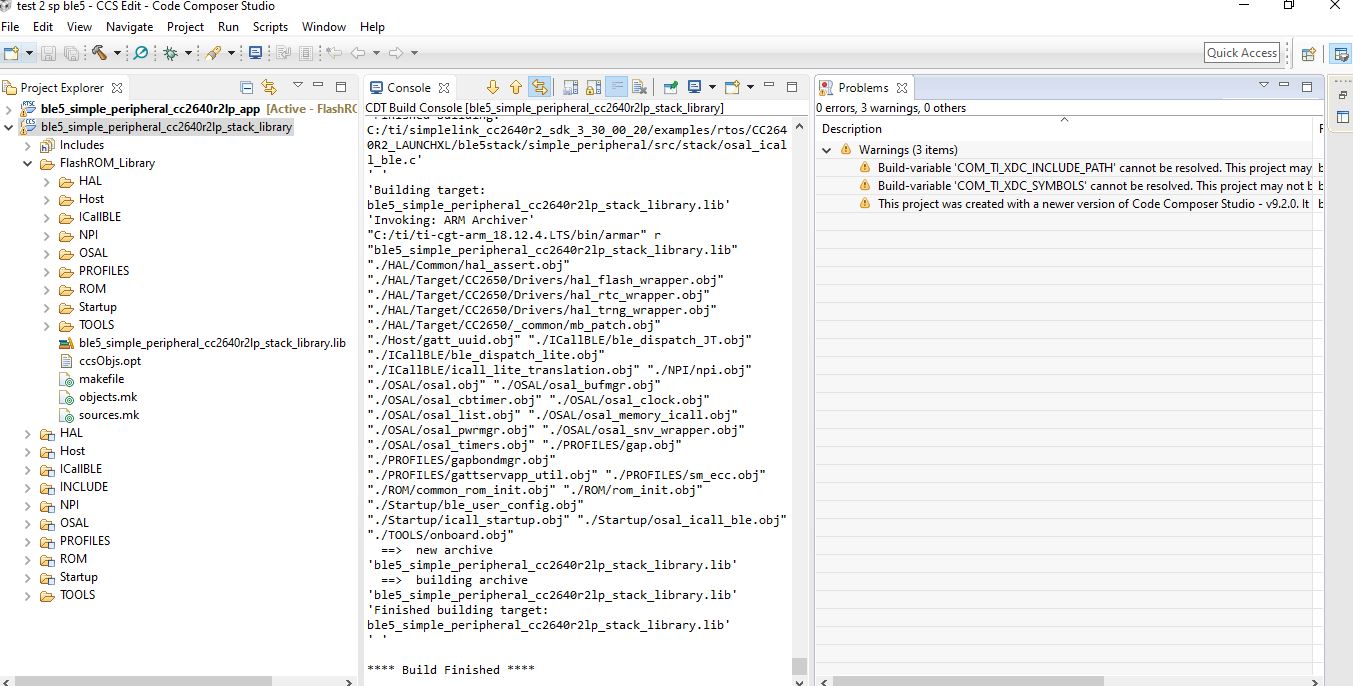The height and width of the screenshot is (686, 1353).
Task: Click the last edit location arrow icon
Action: 333,53
